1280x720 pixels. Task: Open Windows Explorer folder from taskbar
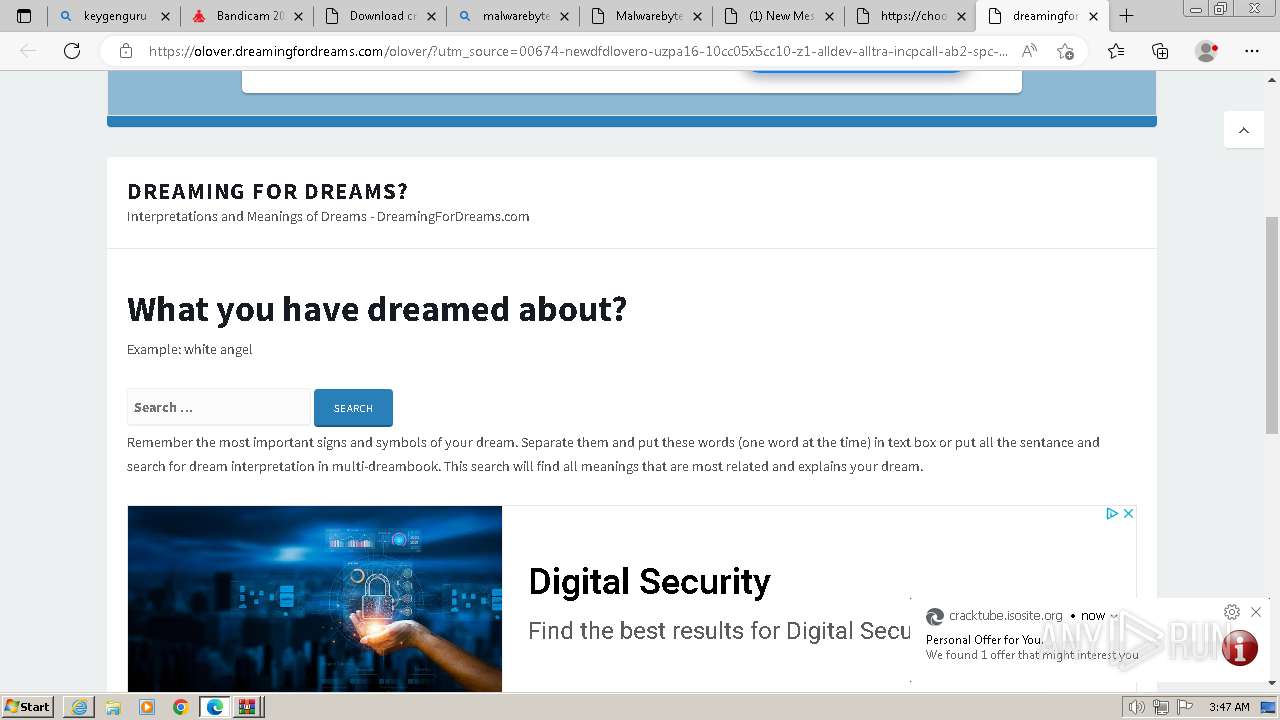(x=113, y=707)
